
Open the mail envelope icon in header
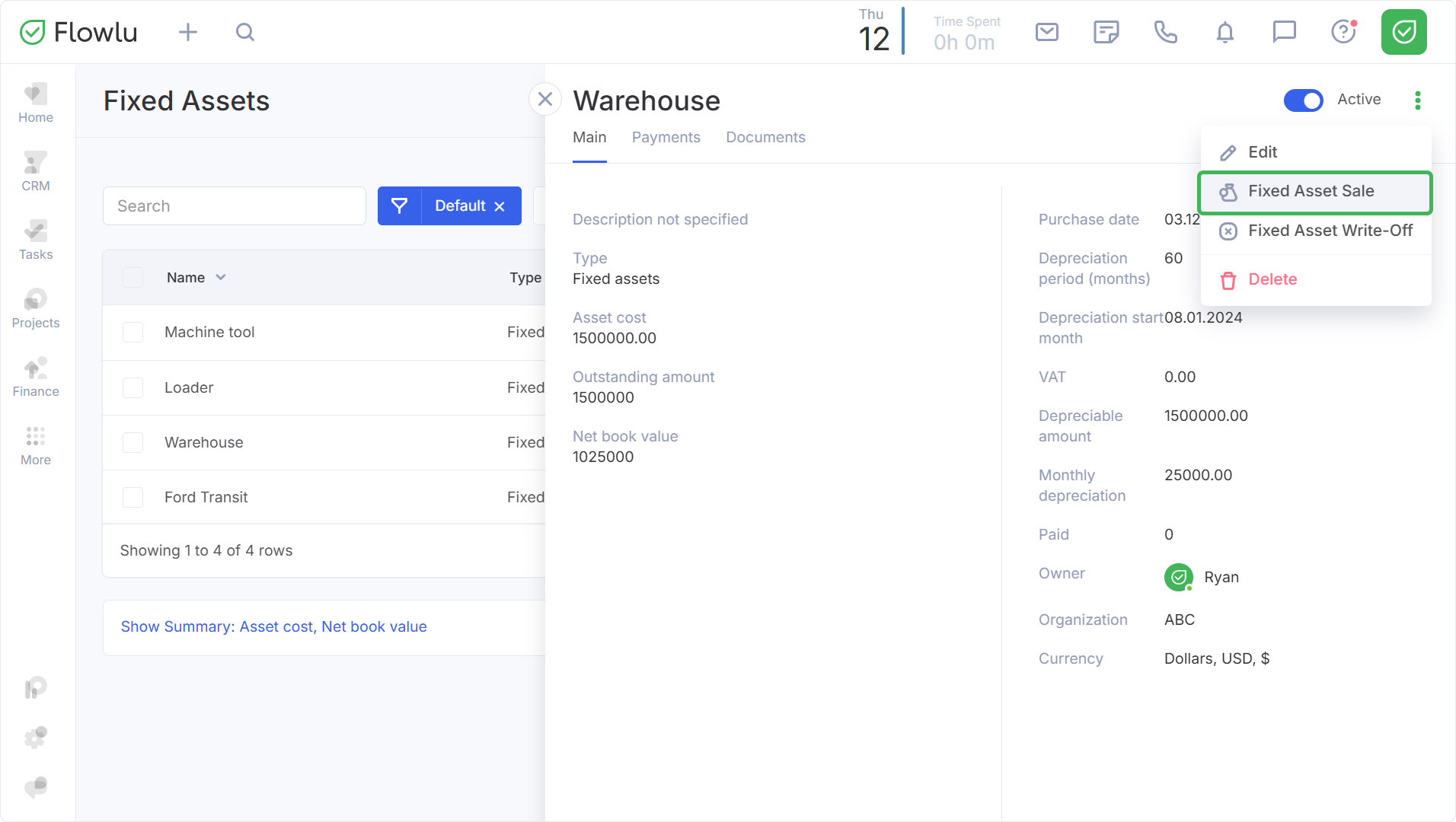pos(1046,32)
